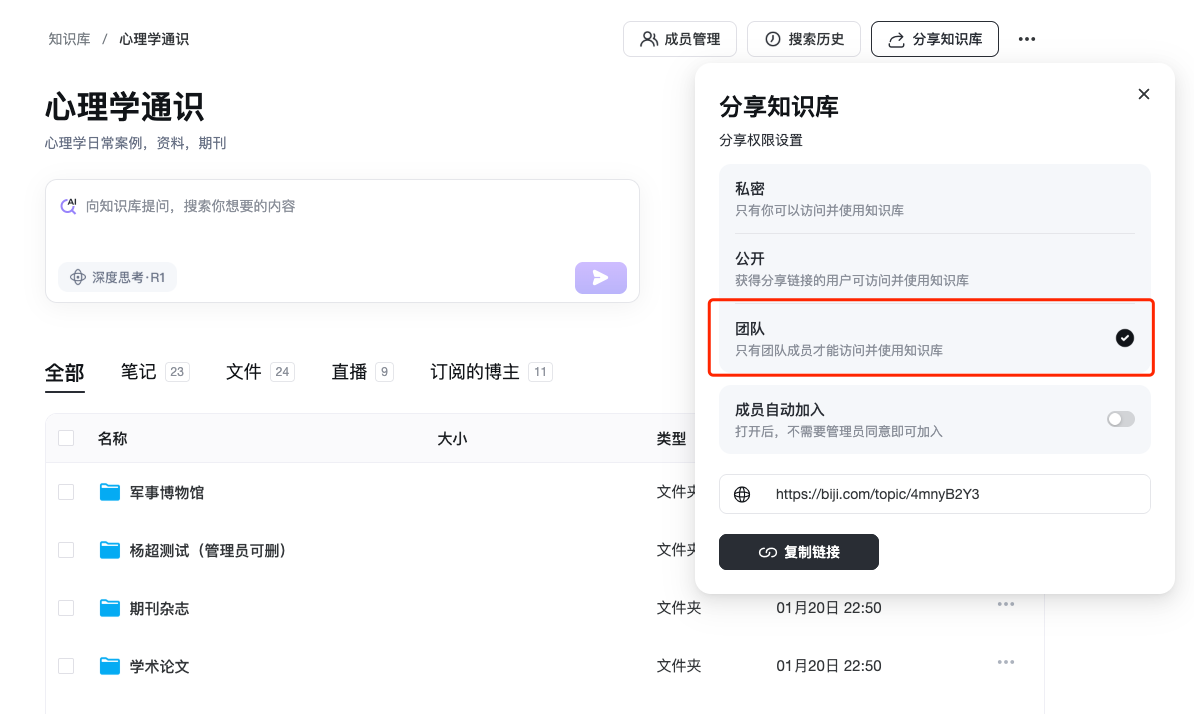Screen dimensions: 1194x714
Task: Check the select-all checkbox in table header
Action: coord(66,438)
